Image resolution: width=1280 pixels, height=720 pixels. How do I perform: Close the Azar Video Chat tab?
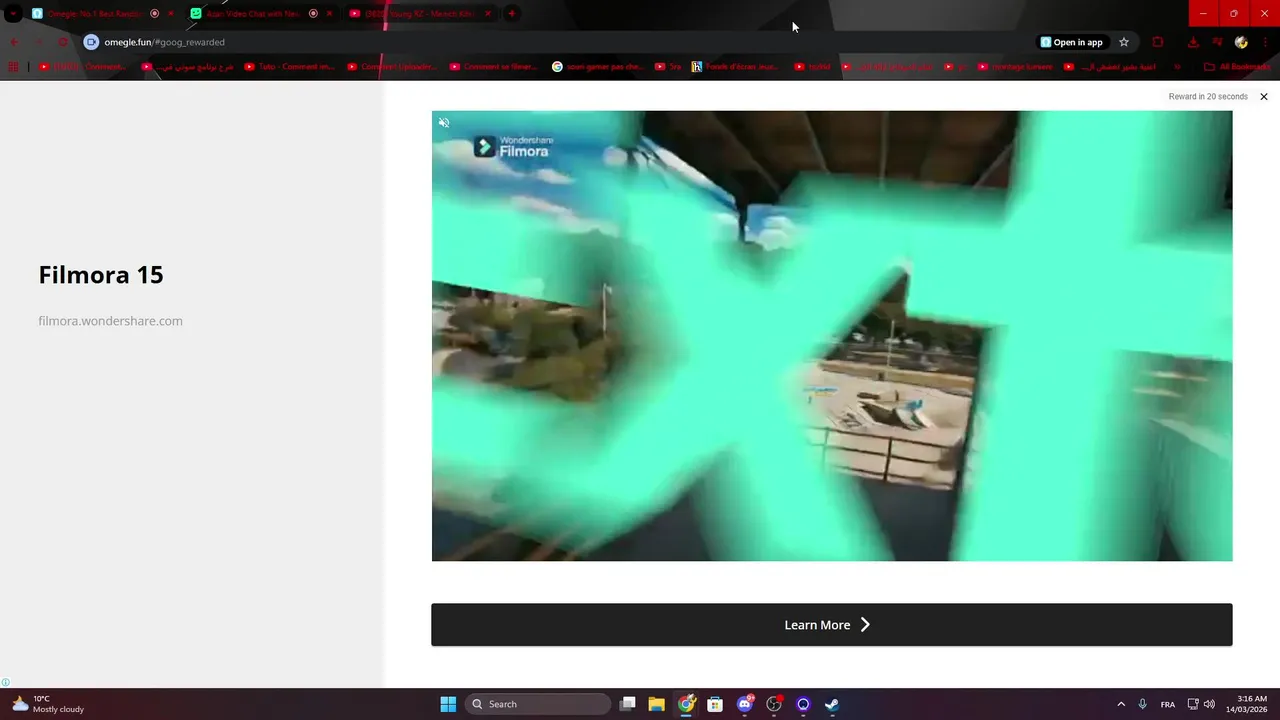(x=329, y=14)
